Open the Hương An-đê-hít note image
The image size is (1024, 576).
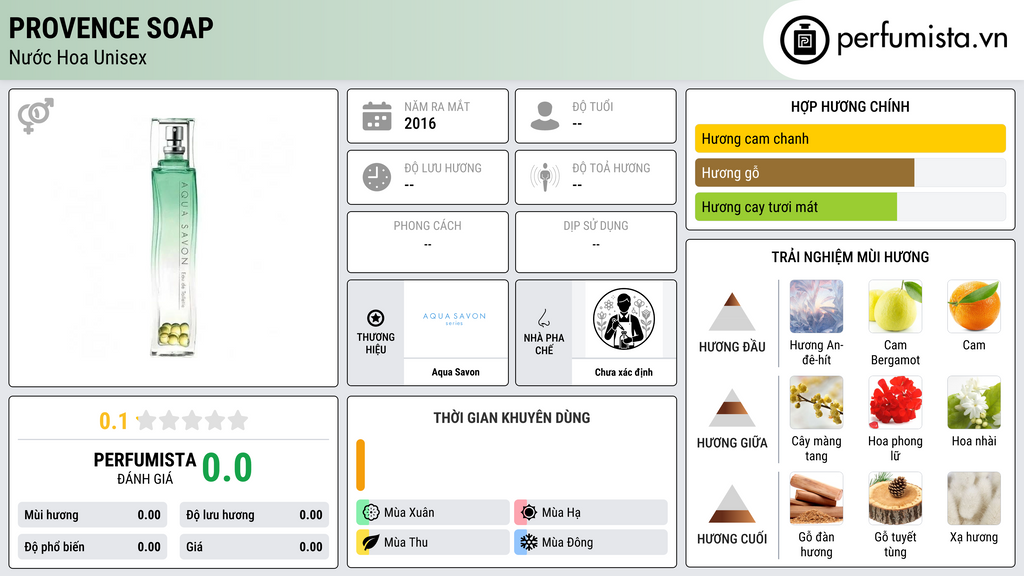point(816,307)
